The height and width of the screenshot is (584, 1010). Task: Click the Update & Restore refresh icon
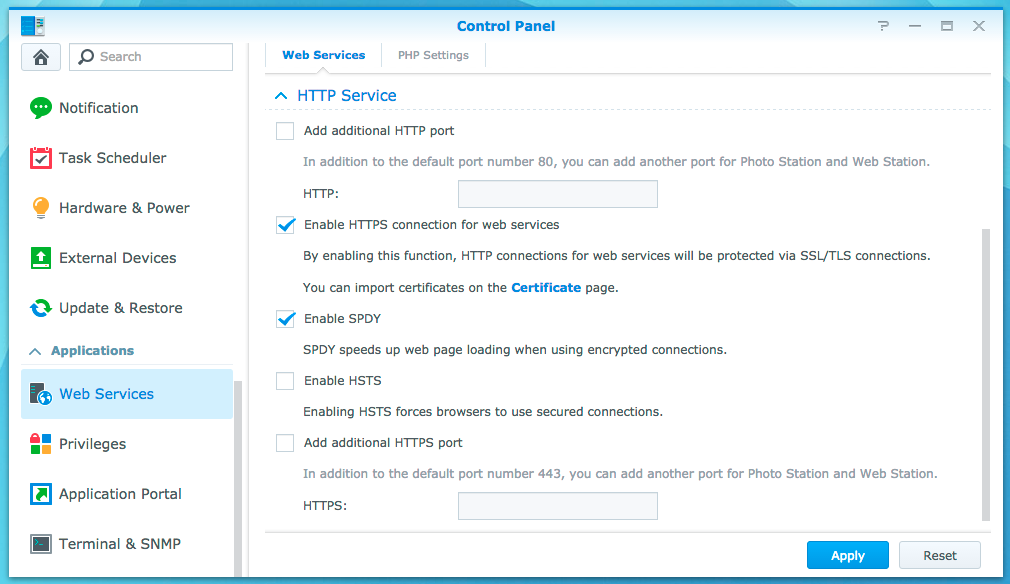[41, 308]
